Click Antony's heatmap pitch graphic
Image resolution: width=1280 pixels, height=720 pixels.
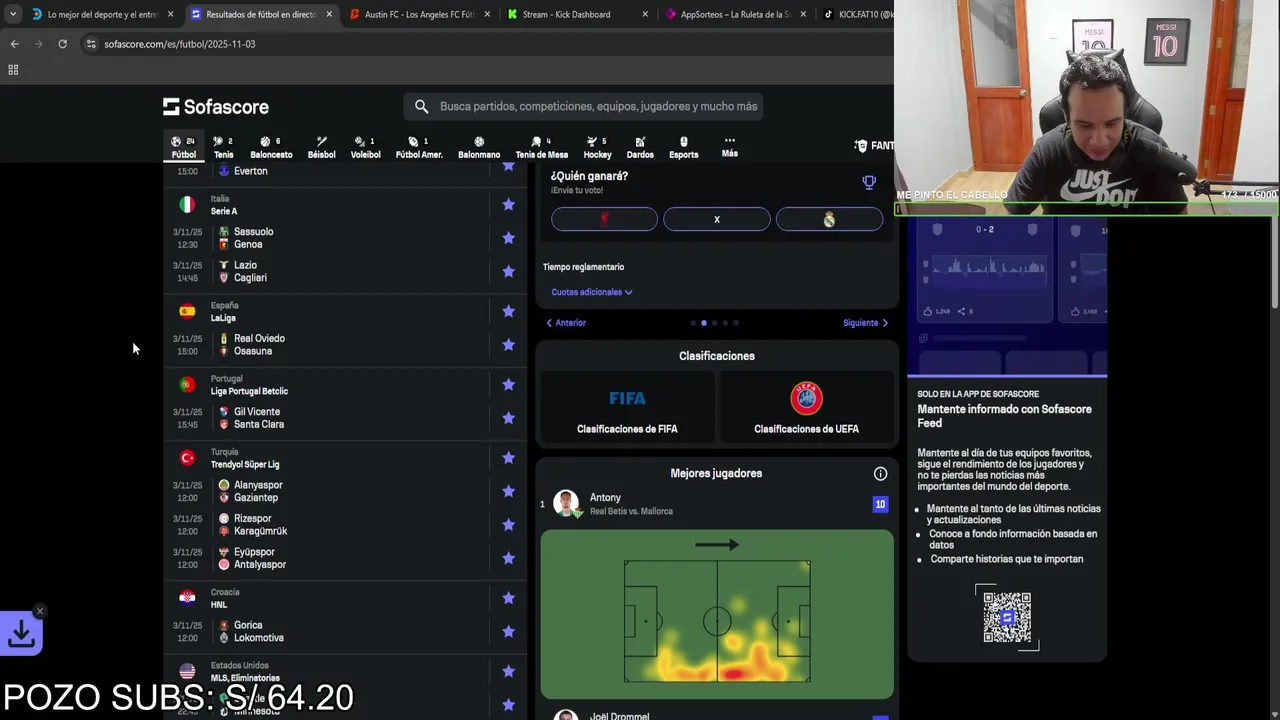[x=717, y=614]
